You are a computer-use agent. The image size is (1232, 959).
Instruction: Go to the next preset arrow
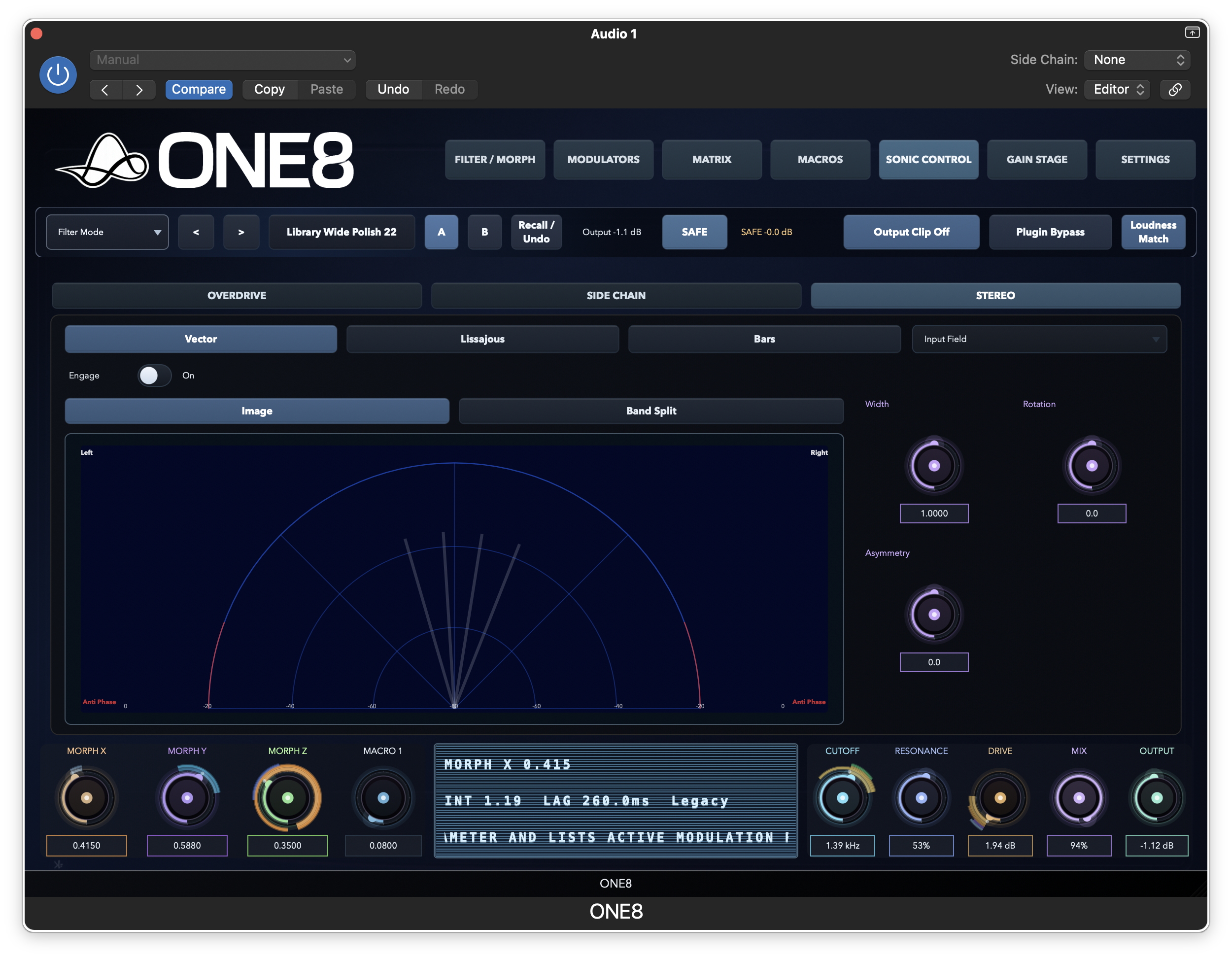[x=139, y=90]
